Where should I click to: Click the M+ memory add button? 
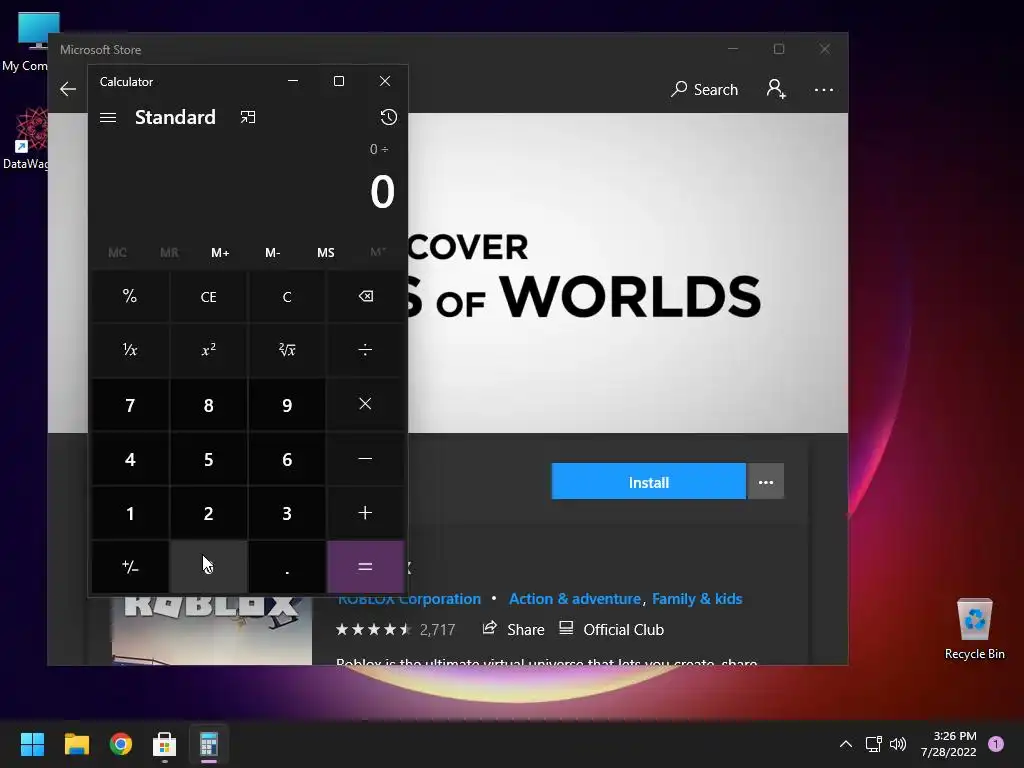[x=220, y=253]
